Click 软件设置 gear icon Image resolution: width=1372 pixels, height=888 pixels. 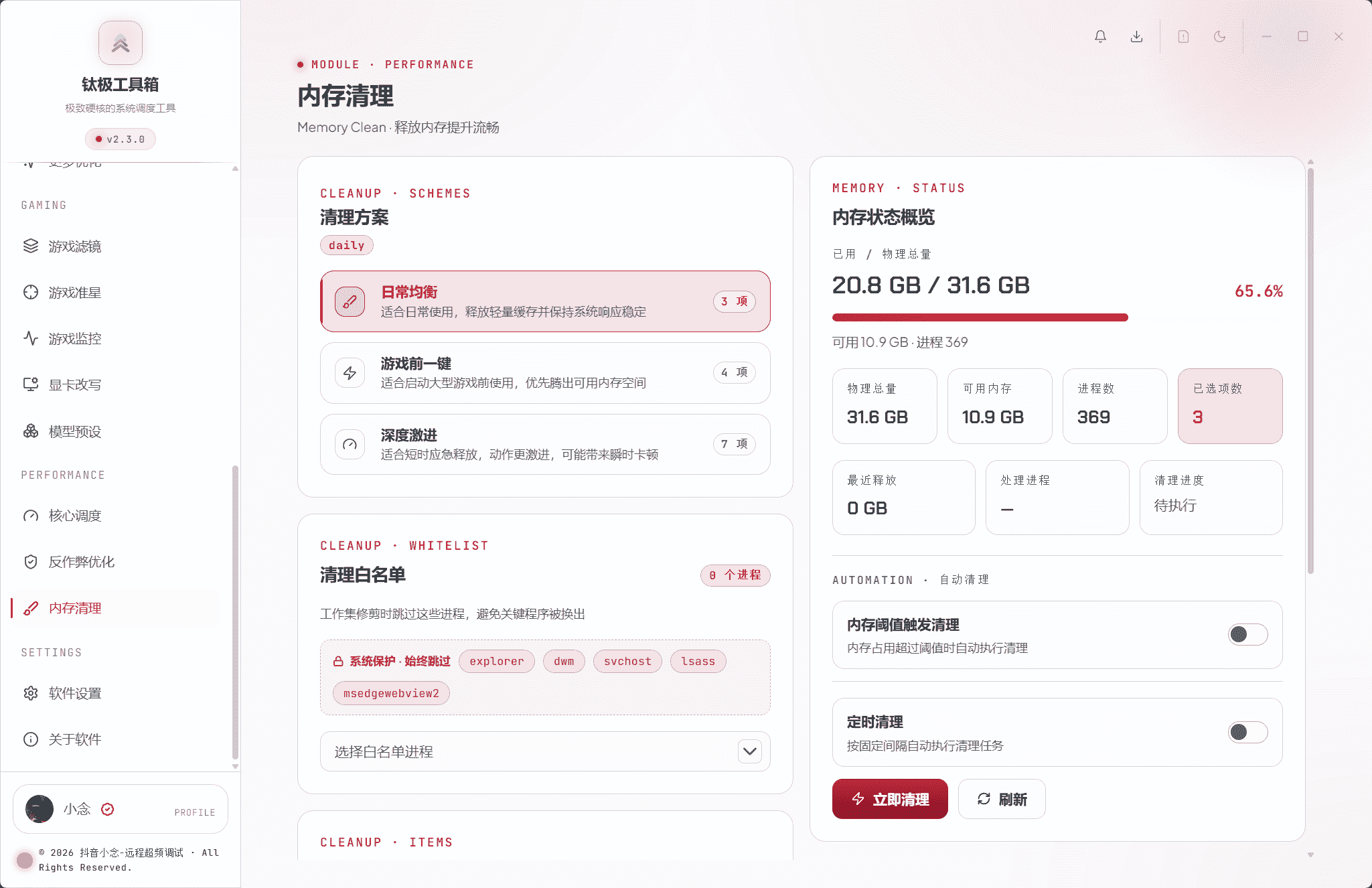pyautogui.click(x=31, y=693)
